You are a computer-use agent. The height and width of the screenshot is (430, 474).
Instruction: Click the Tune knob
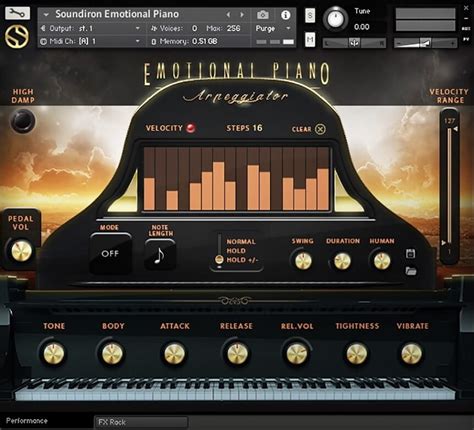coord(335,19)
